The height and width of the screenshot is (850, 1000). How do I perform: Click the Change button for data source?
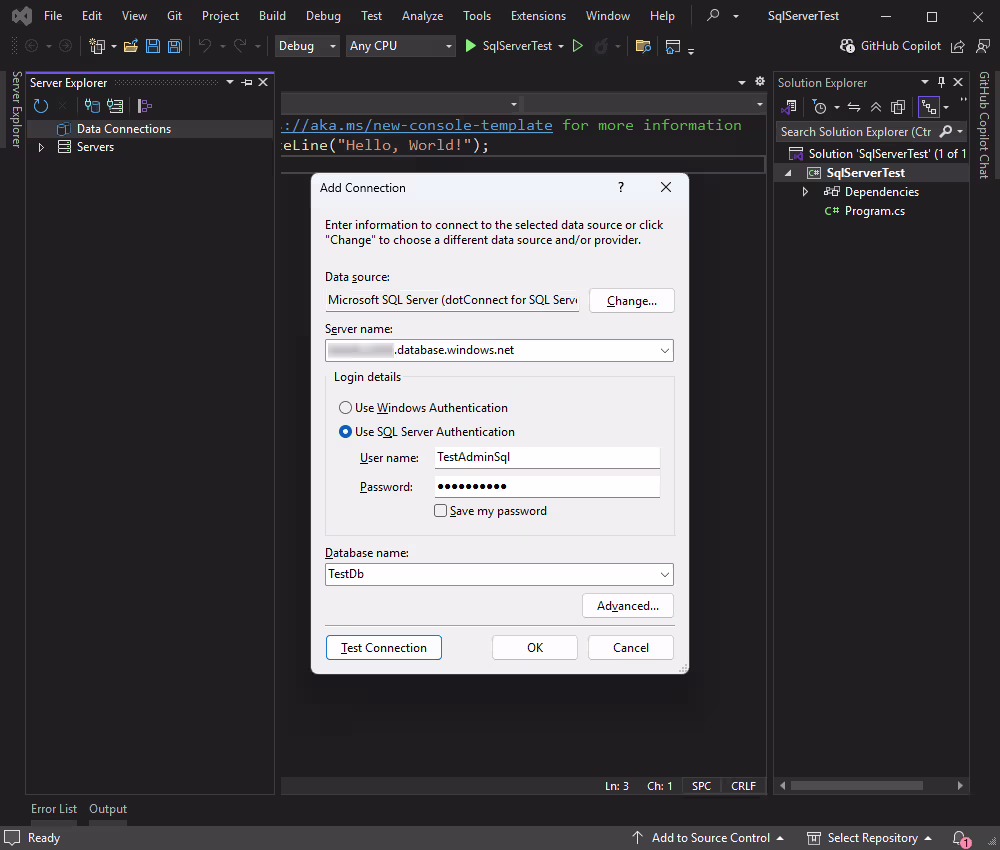[x=631, y=300]
